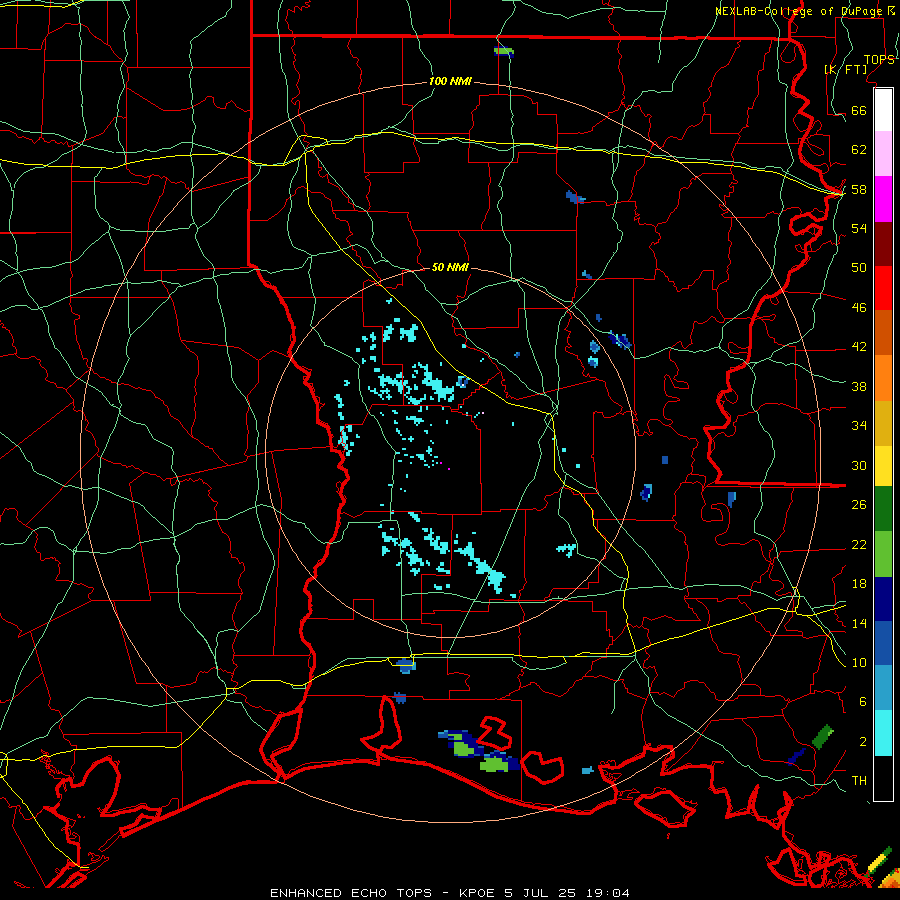The image size is (900, 900).
Task: Click the '38' legend value
Action: 859,386
